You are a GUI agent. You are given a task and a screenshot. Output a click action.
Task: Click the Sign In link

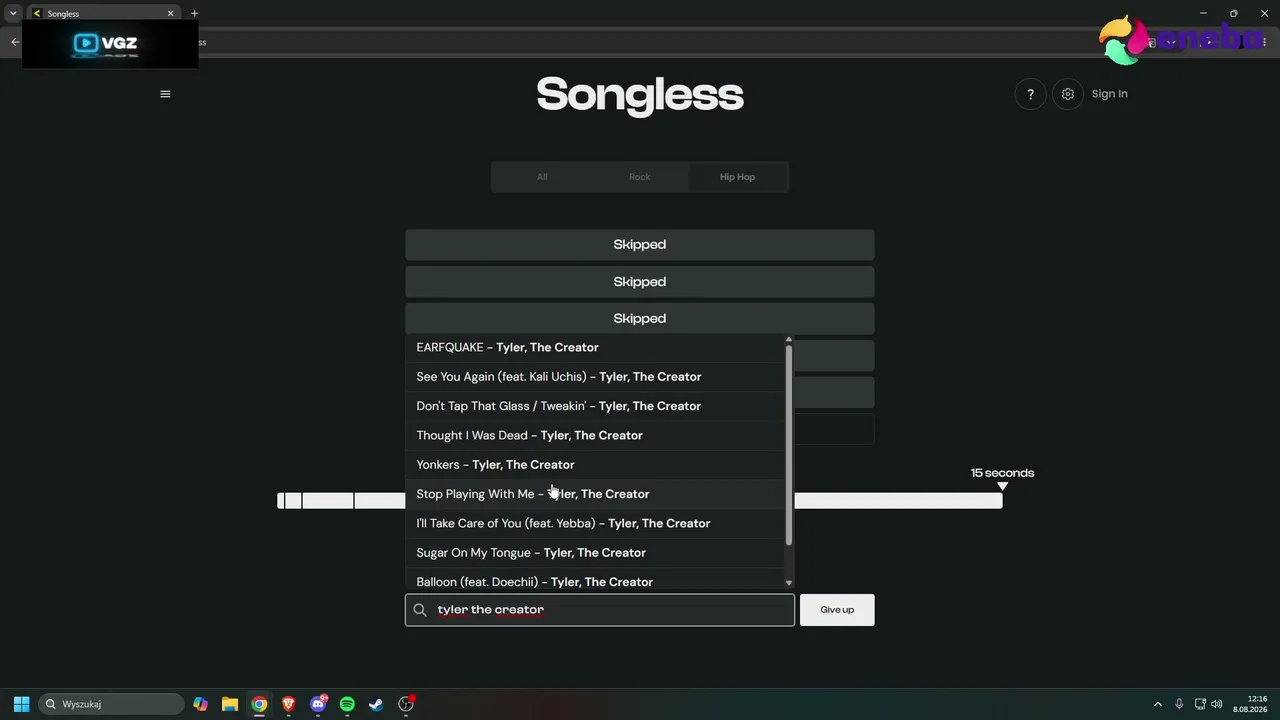tap(1109, 94)
